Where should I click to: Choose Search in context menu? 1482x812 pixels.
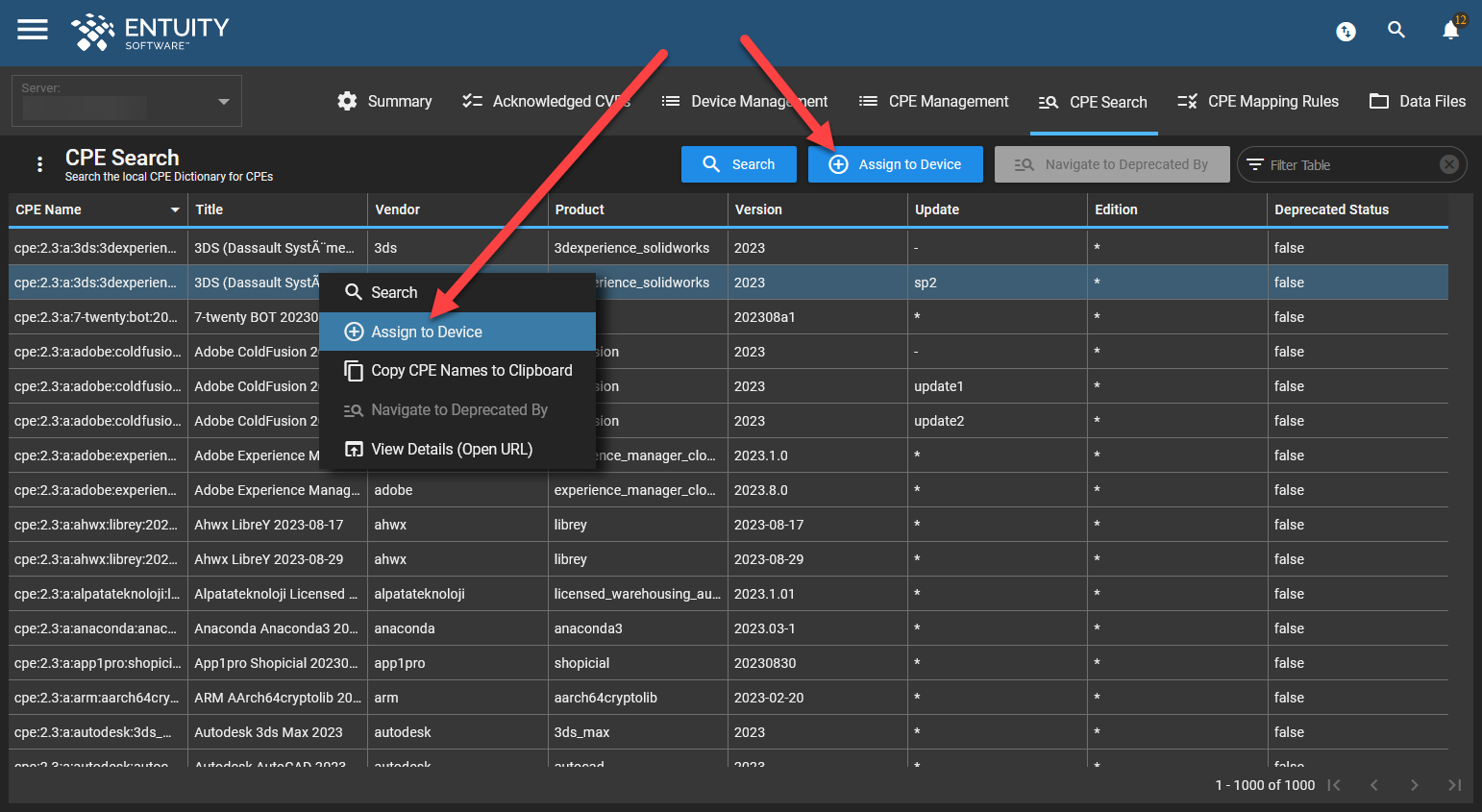click(457, 292)
